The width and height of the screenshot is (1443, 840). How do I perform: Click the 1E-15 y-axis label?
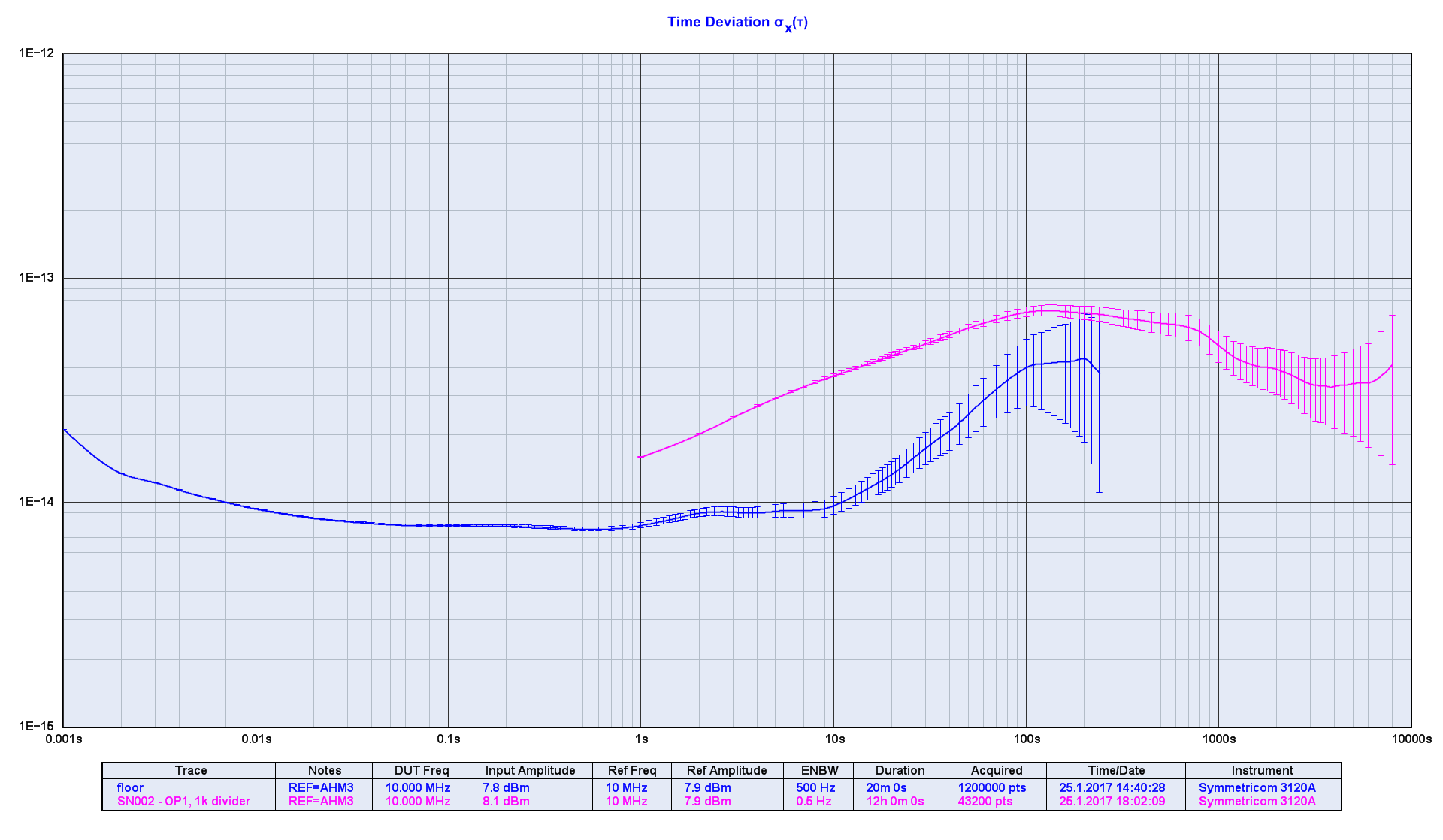pyautogui.click(x=37, y=726)
